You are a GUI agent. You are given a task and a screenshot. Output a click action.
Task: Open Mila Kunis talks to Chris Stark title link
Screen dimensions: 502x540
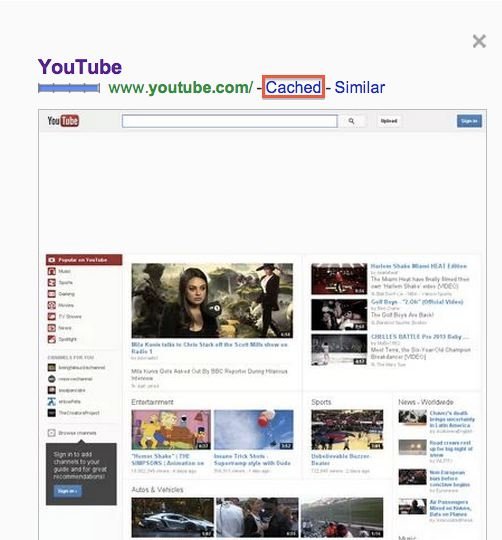coord(209,348)
